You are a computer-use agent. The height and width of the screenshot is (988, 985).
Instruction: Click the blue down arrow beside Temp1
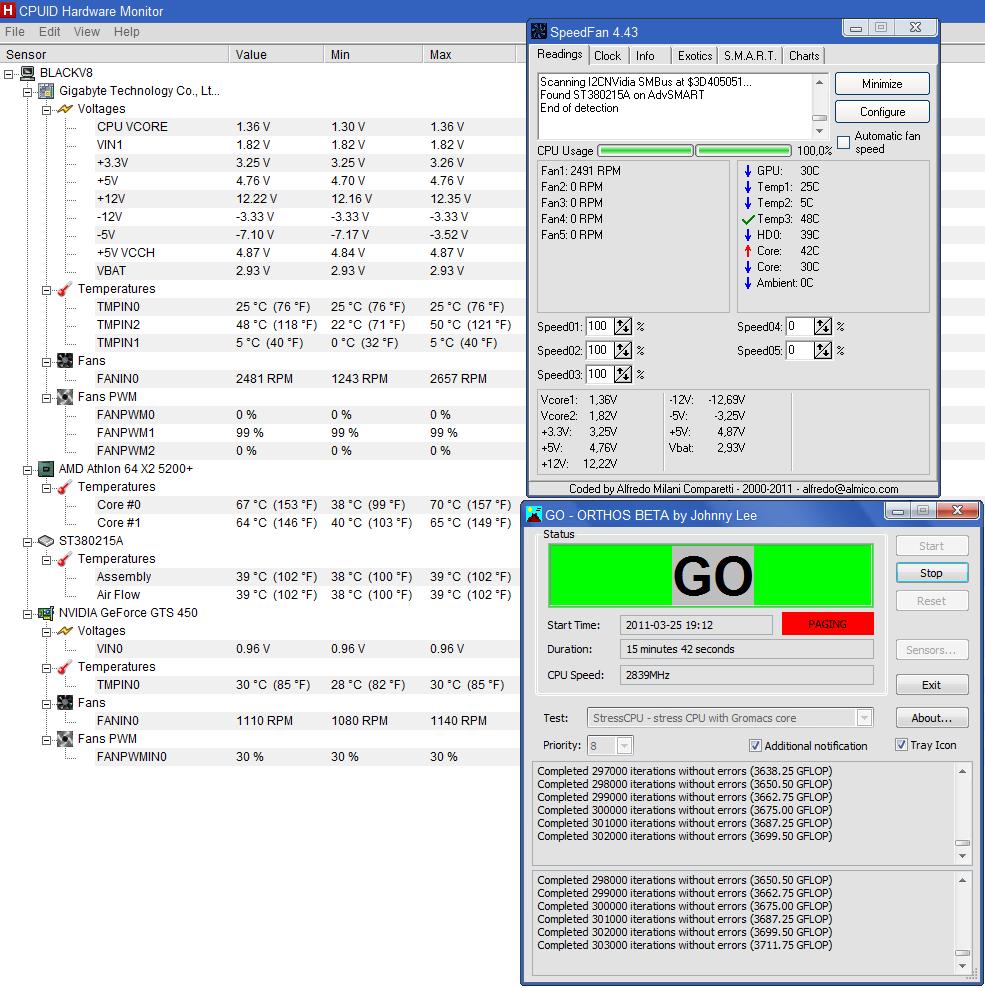pos(748,187)
